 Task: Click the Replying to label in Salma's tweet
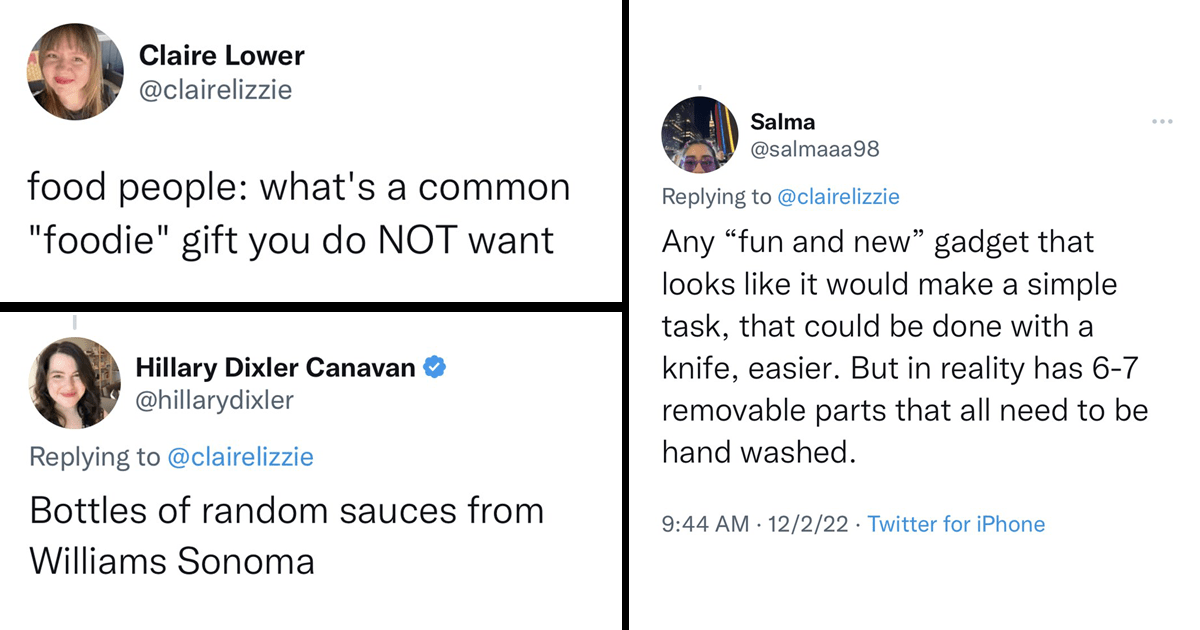pyautogui.click(x=717, y=197)
